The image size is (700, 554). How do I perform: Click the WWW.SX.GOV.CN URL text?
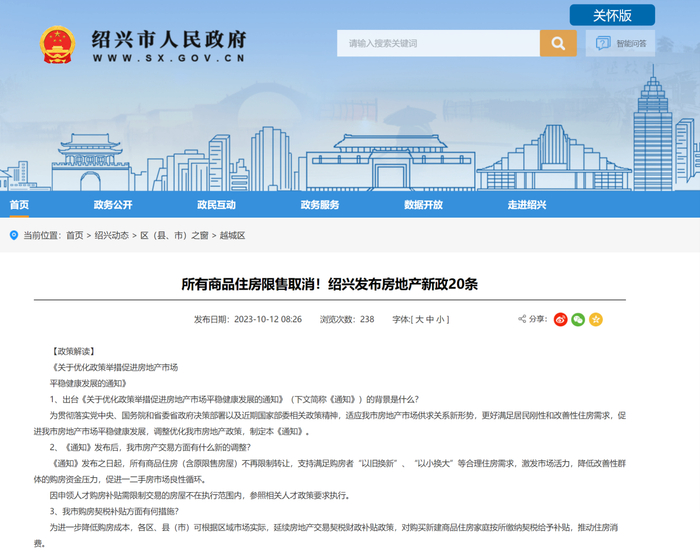pos(169,58)
